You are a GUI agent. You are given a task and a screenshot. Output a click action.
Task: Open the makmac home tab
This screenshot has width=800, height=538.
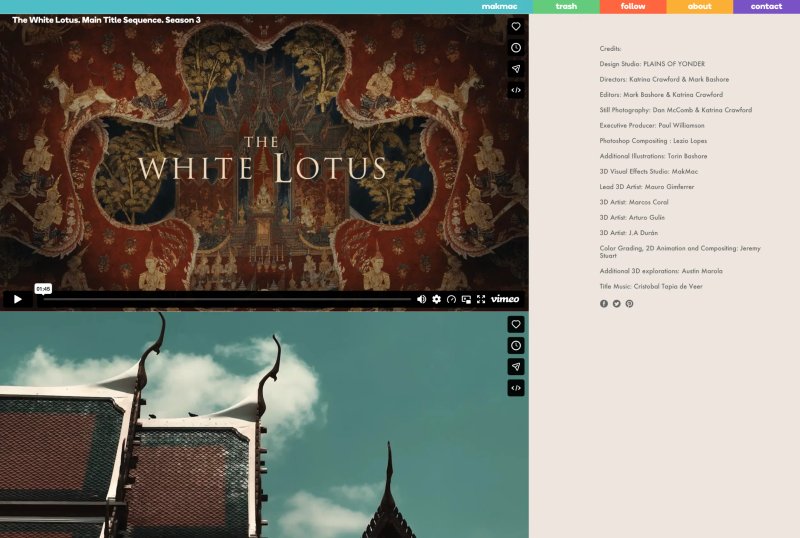499,7
